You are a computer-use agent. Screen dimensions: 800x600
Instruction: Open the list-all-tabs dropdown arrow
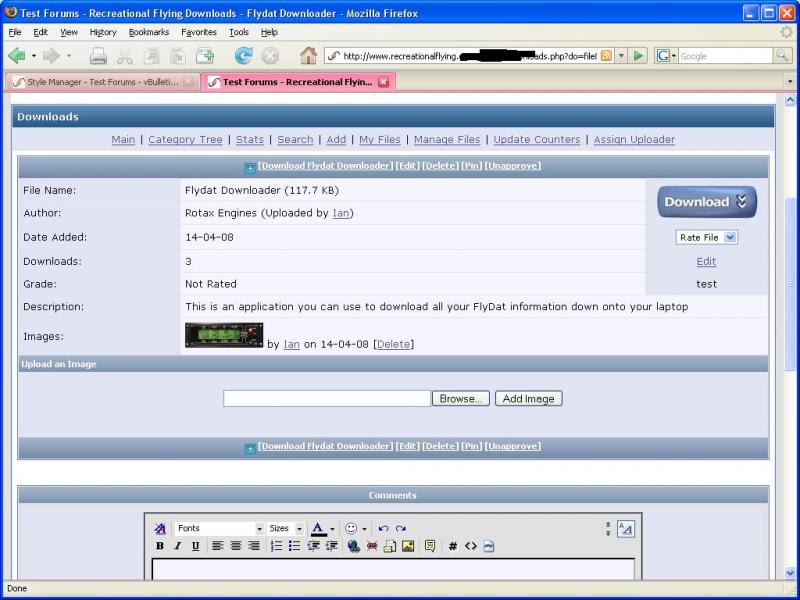tap(790, 82)
